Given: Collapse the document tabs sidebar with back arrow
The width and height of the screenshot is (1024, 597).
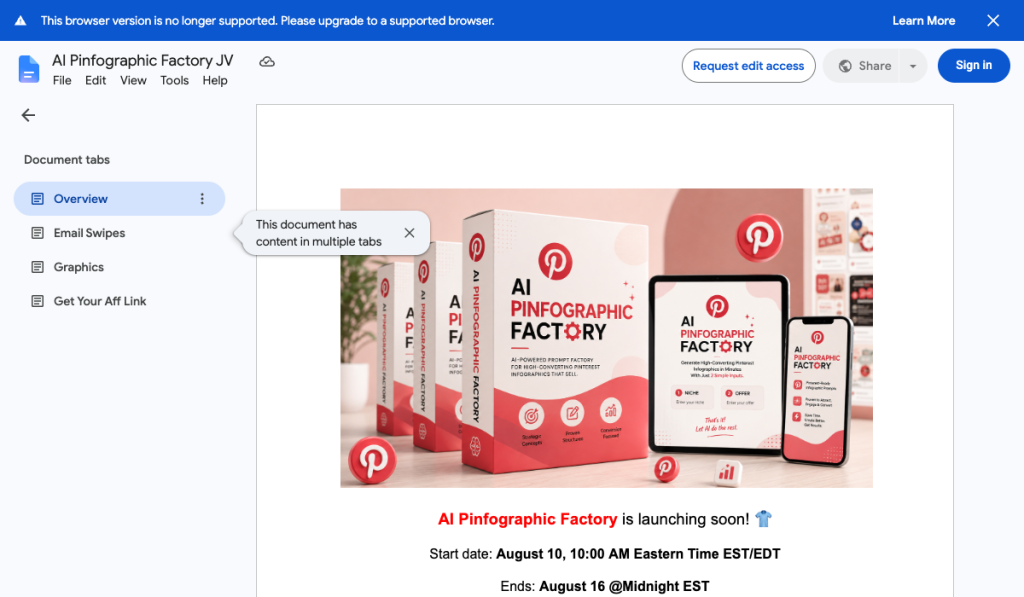Looking at the screenshot, I should [x=28, y=116].
